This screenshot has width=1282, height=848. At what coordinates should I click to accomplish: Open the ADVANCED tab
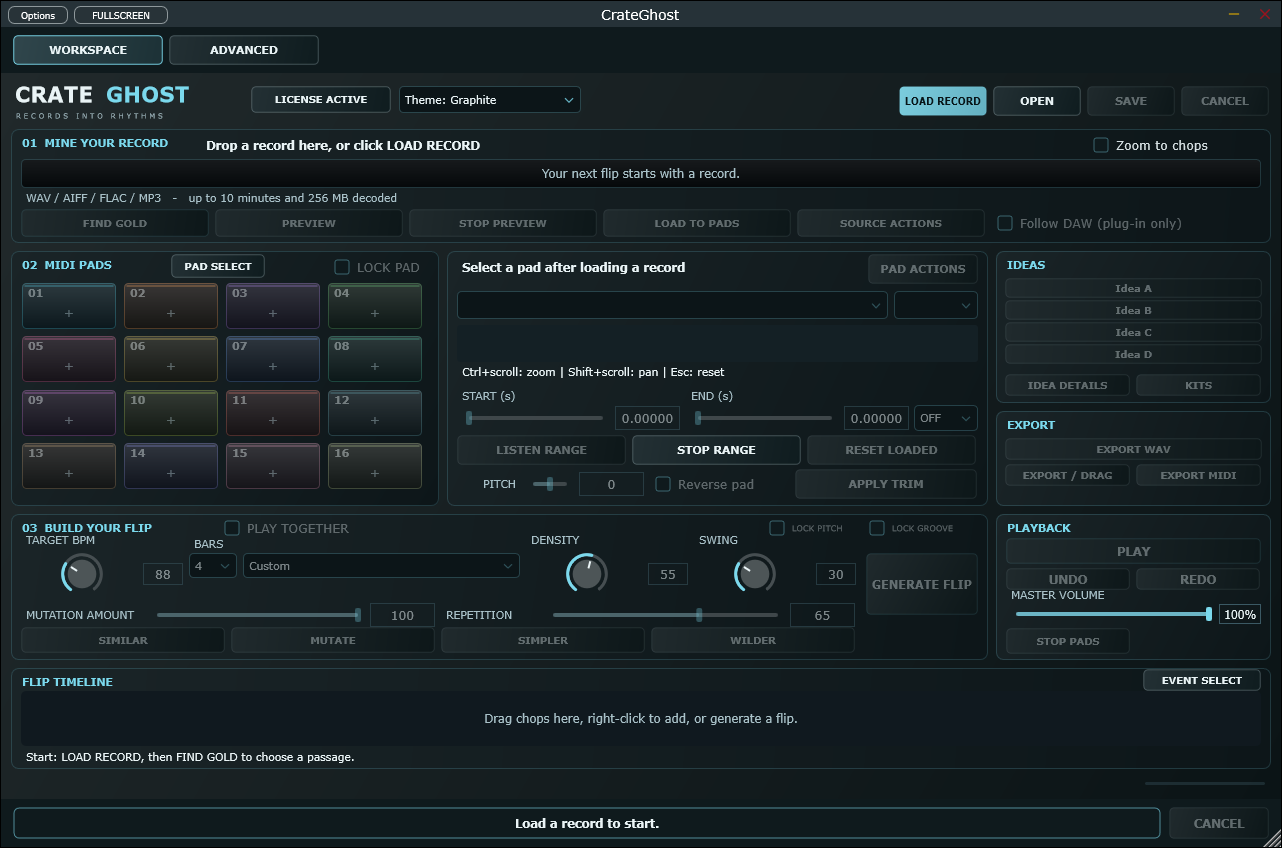pyautogui.click(x=244, y=50)
